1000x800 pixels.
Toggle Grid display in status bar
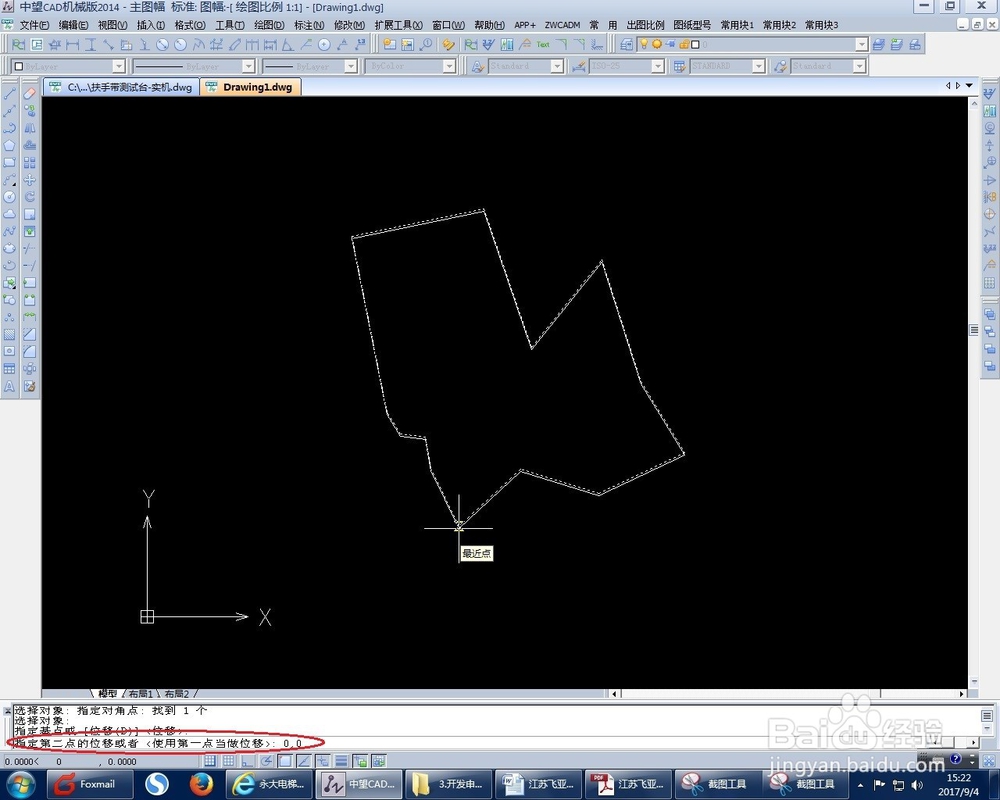tap(228, 760)
